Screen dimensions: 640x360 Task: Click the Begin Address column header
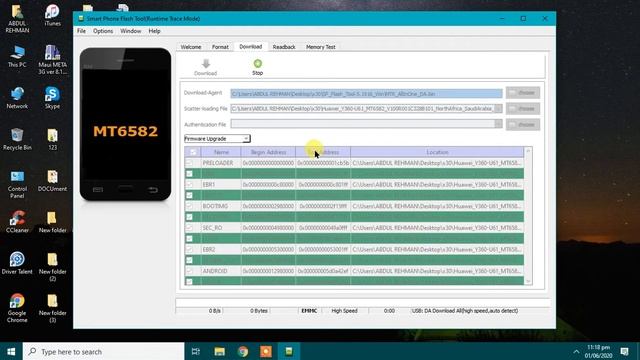(268, 152)
